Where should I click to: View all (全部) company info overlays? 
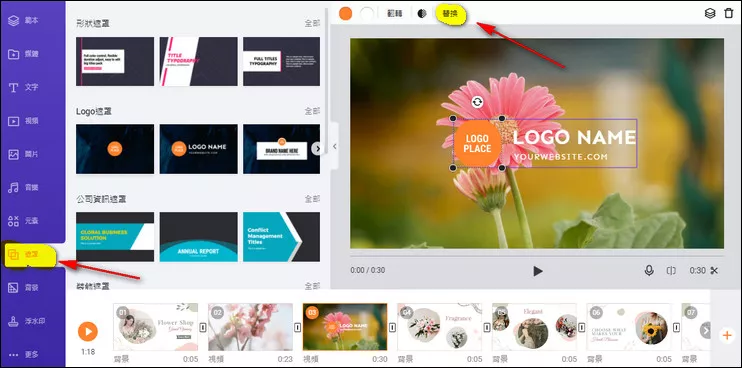click(x=312, y=199)
